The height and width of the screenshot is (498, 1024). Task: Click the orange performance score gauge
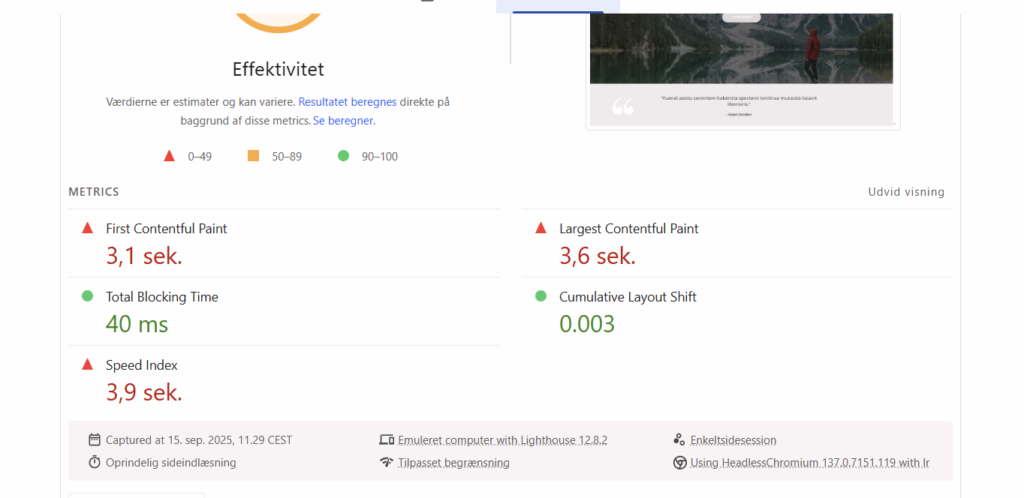click(x=278, y=22)
